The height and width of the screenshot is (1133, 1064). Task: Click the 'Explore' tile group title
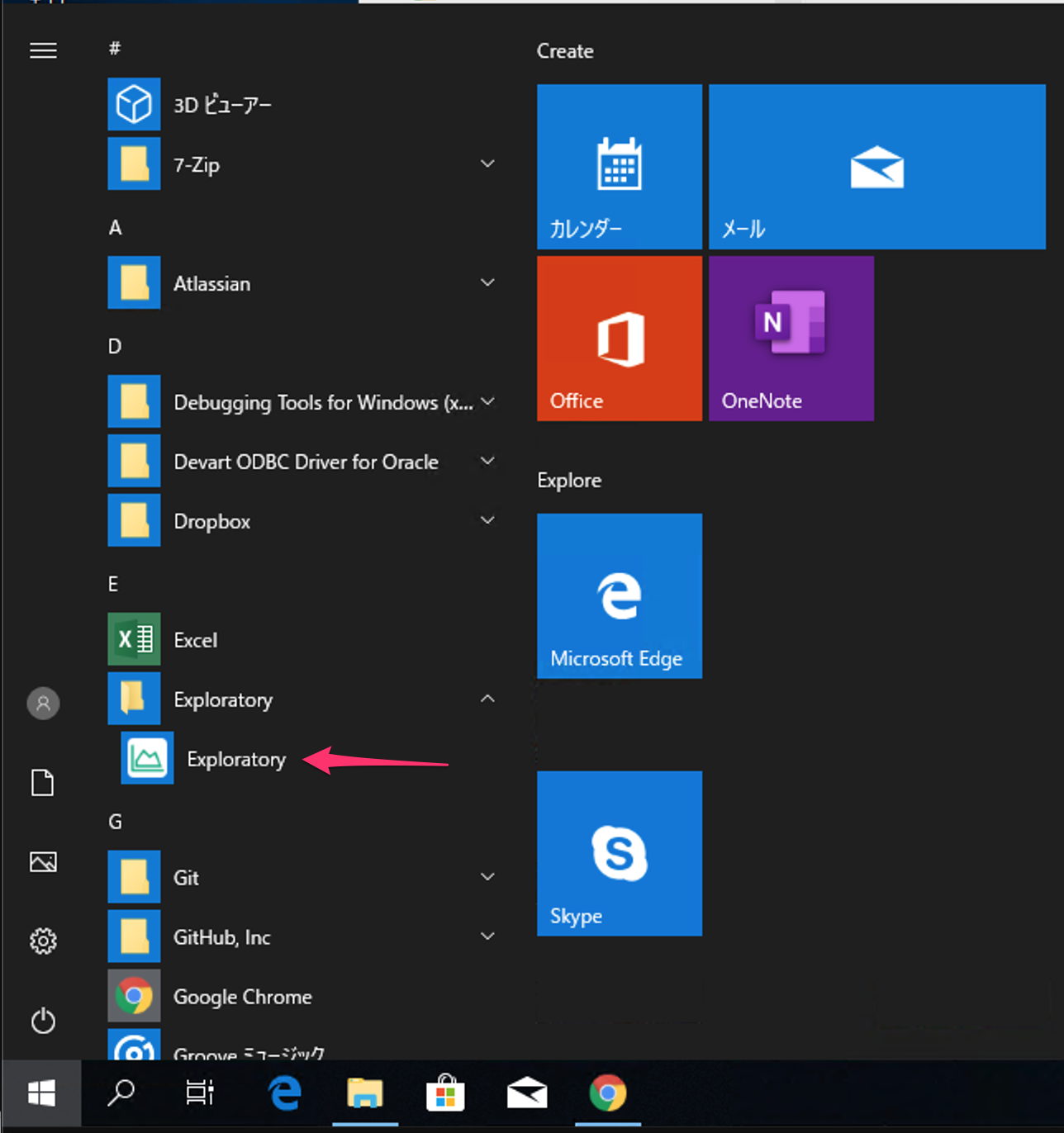(x=569, y=481)
